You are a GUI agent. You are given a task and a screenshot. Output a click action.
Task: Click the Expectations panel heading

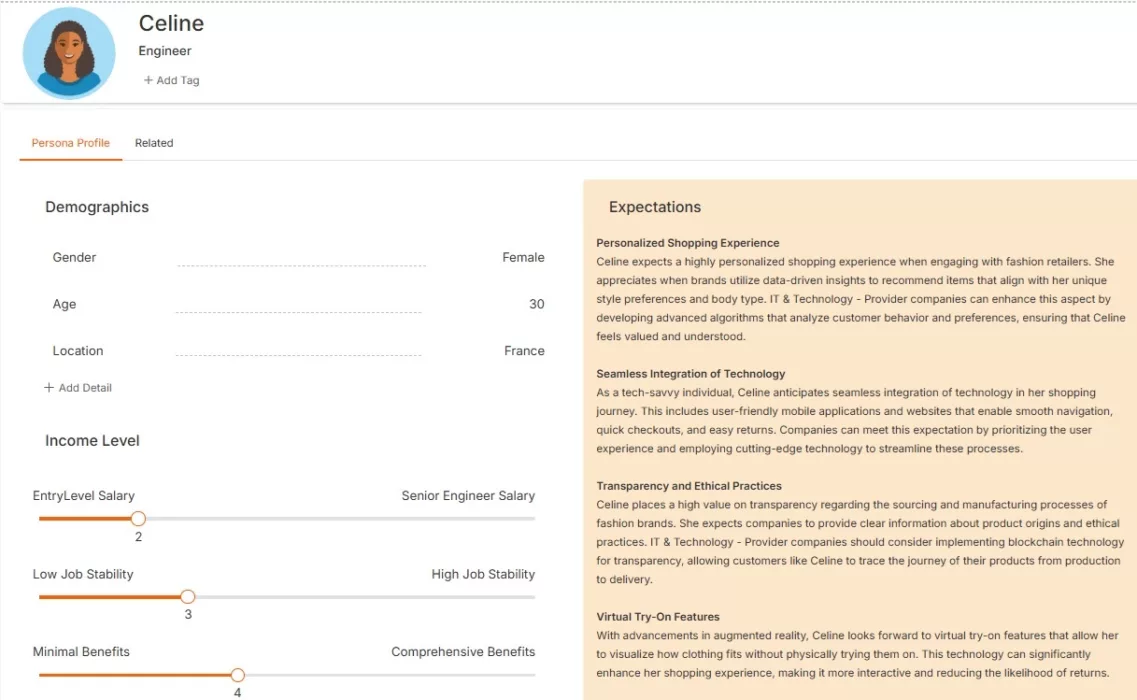click(x=654, y=207)
